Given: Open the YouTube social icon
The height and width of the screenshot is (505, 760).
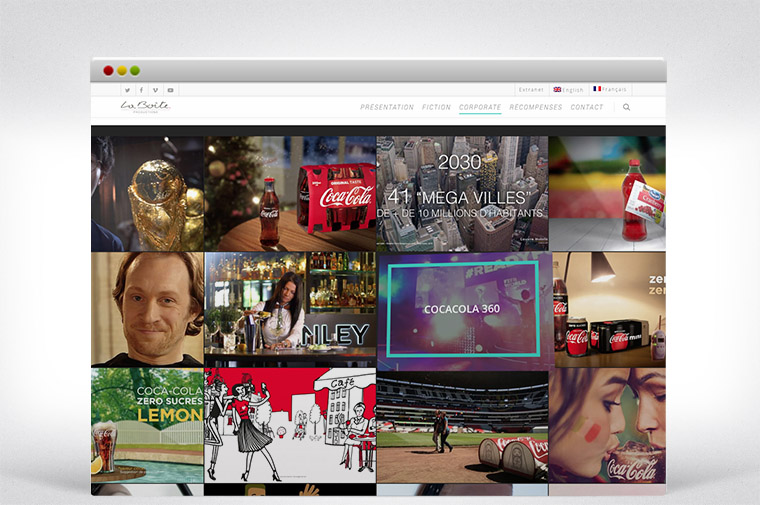Looking at the screenshot, I should click(170, 90).
